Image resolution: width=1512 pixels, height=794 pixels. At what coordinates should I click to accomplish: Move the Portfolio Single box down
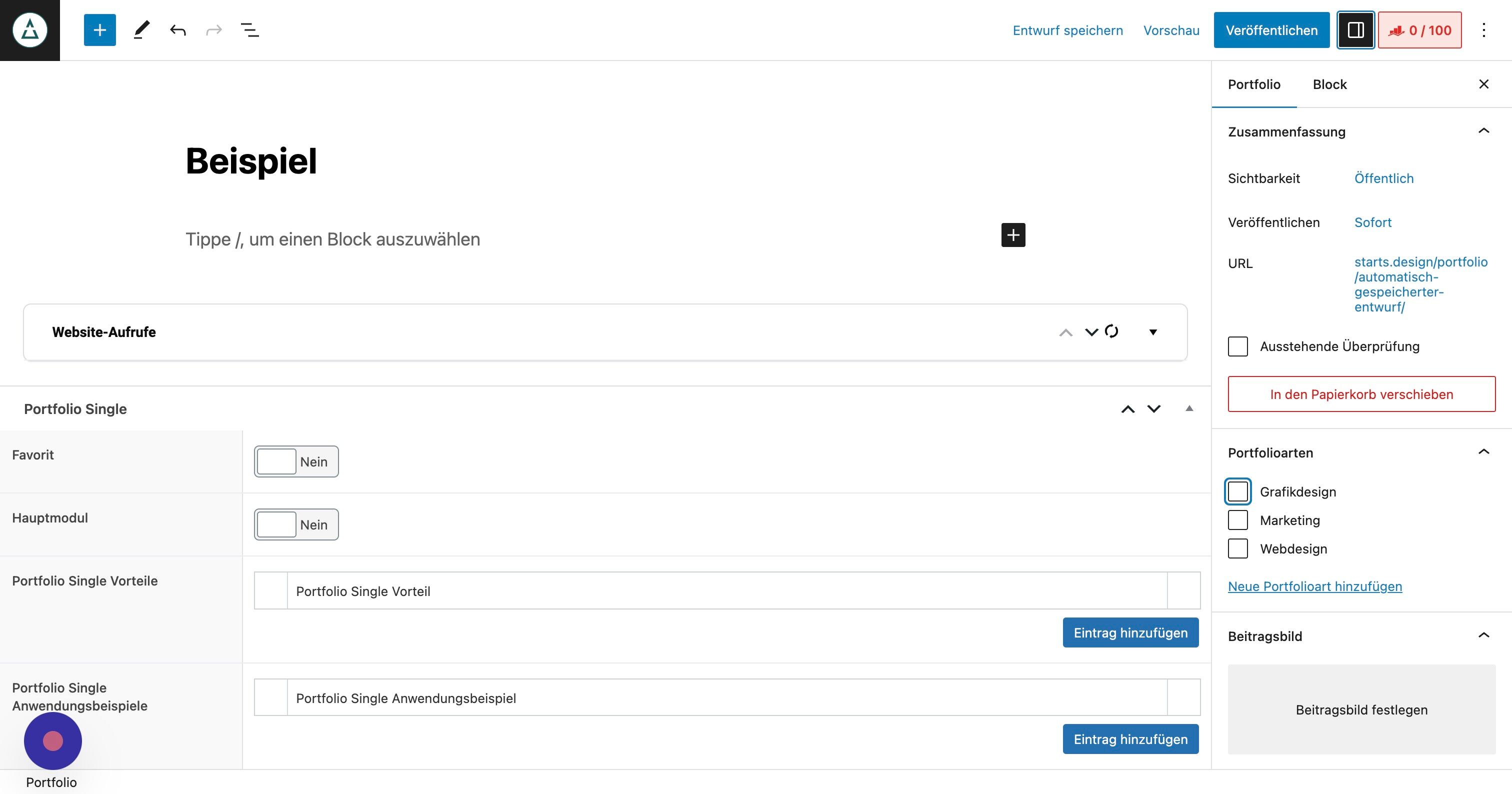1154,409
